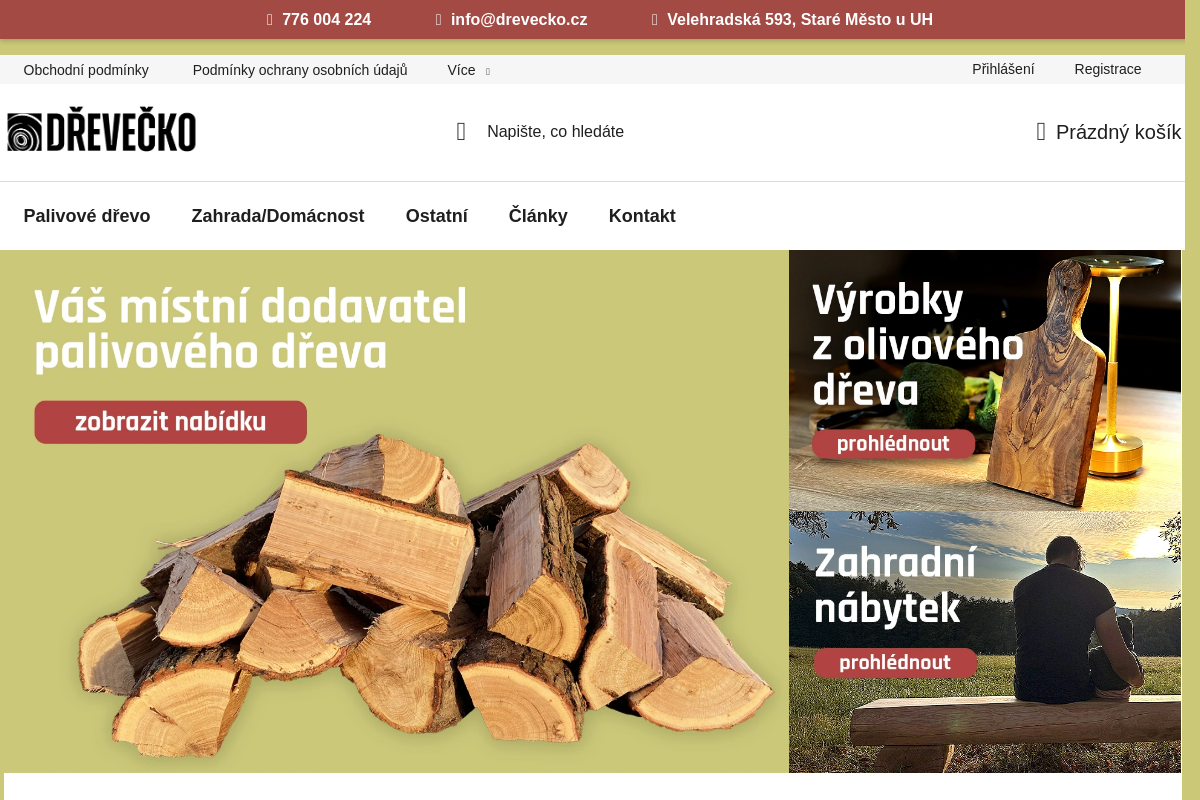Open Obchodní podmínky

coord(86,70)
